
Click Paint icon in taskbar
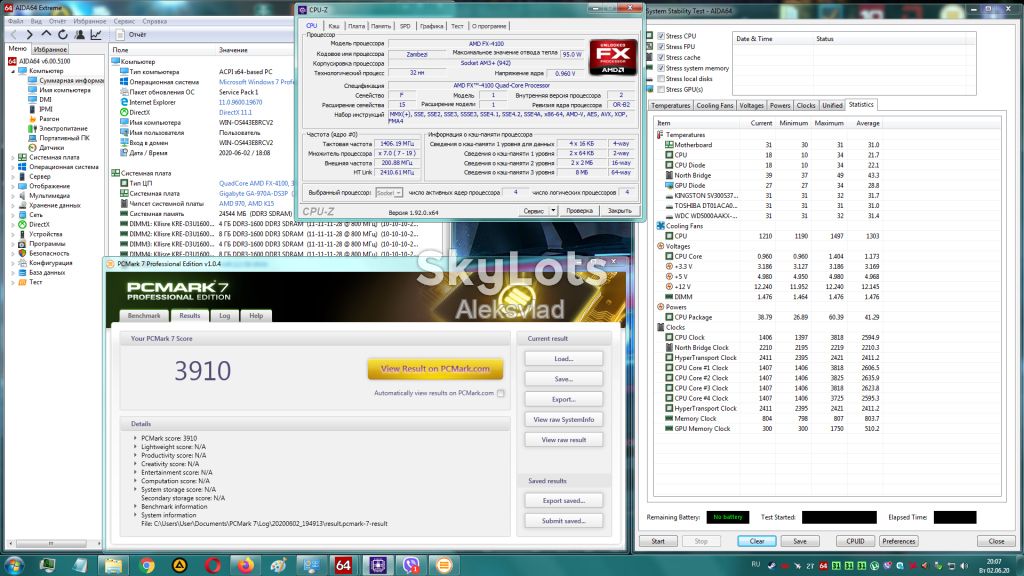(279, 565)
